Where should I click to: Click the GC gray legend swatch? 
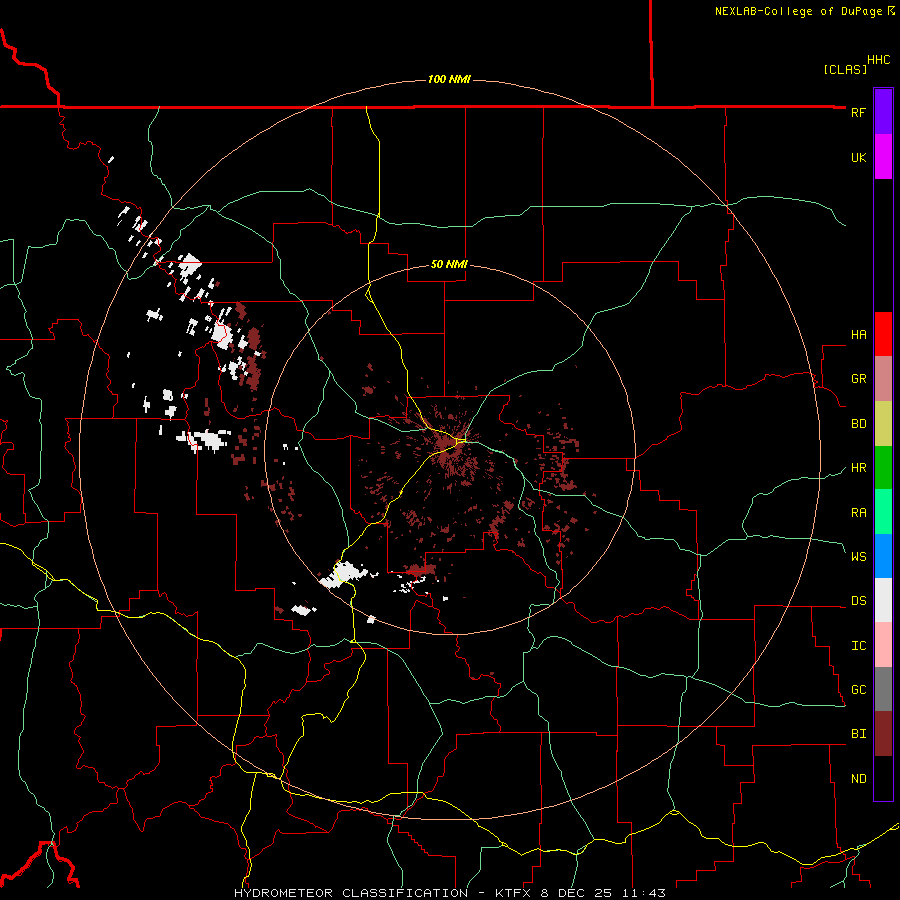[x=883, y=689]
